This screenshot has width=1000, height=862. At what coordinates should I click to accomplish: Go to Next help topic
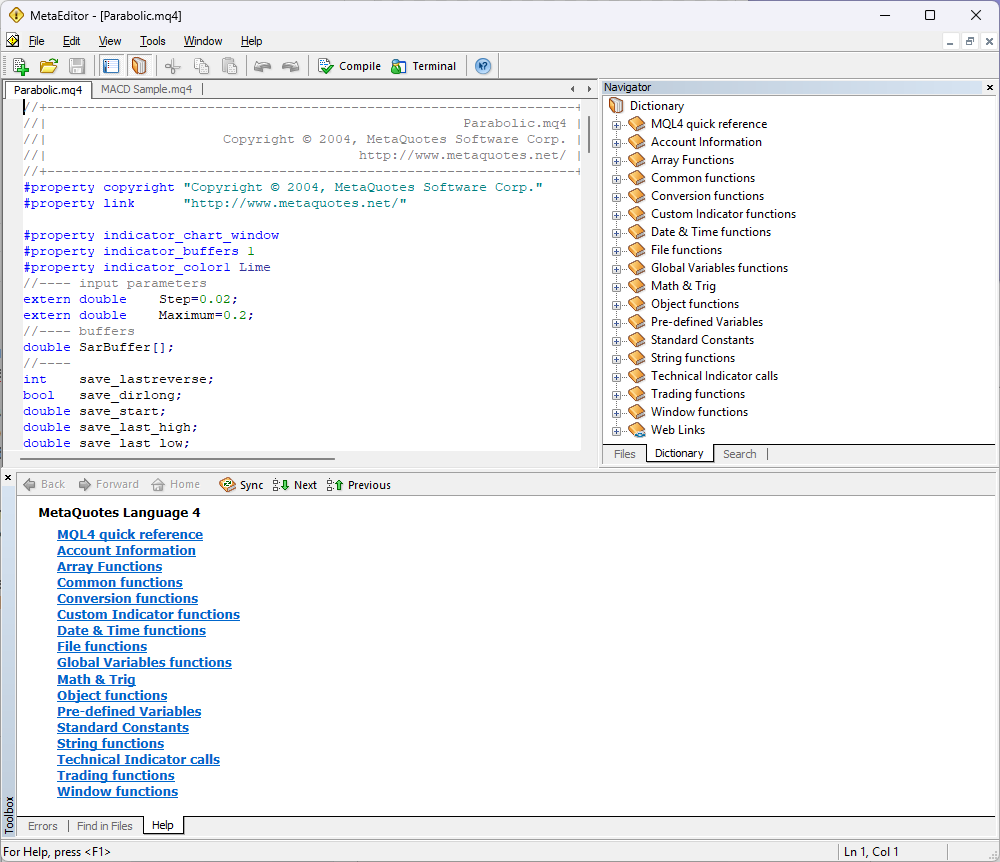[x=295, y=485]
